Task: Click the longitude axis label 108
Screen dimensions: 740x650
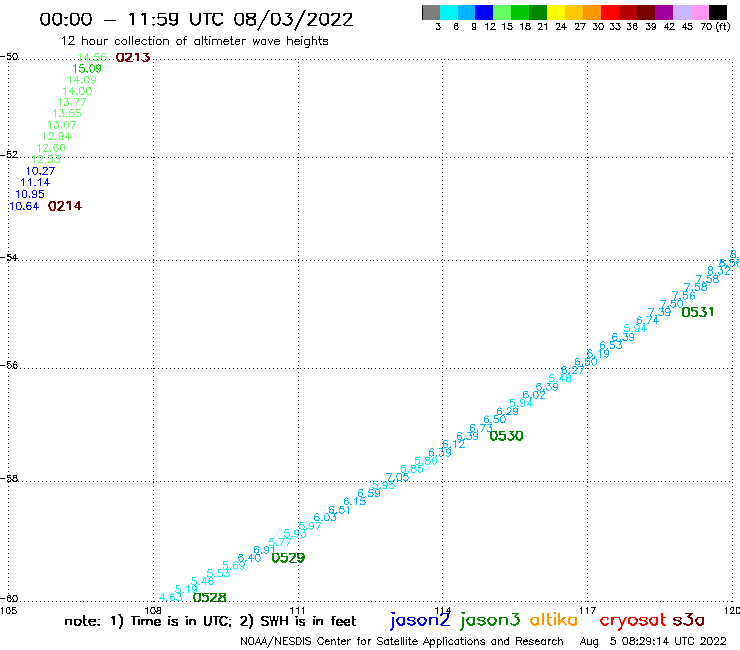Action: (x=153, y=611)
